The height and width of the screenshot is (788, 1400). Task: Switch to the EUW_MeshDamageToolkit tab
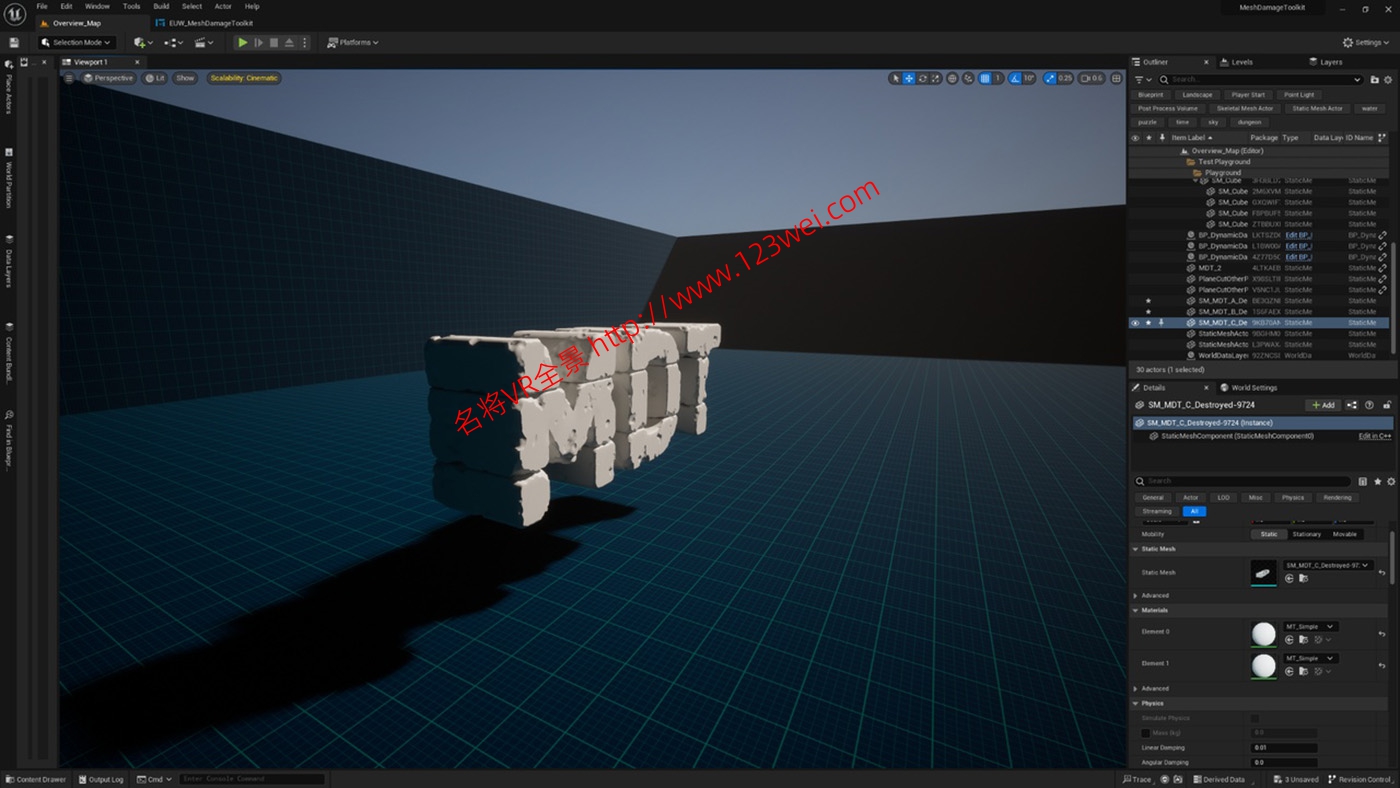click(213, 22)
